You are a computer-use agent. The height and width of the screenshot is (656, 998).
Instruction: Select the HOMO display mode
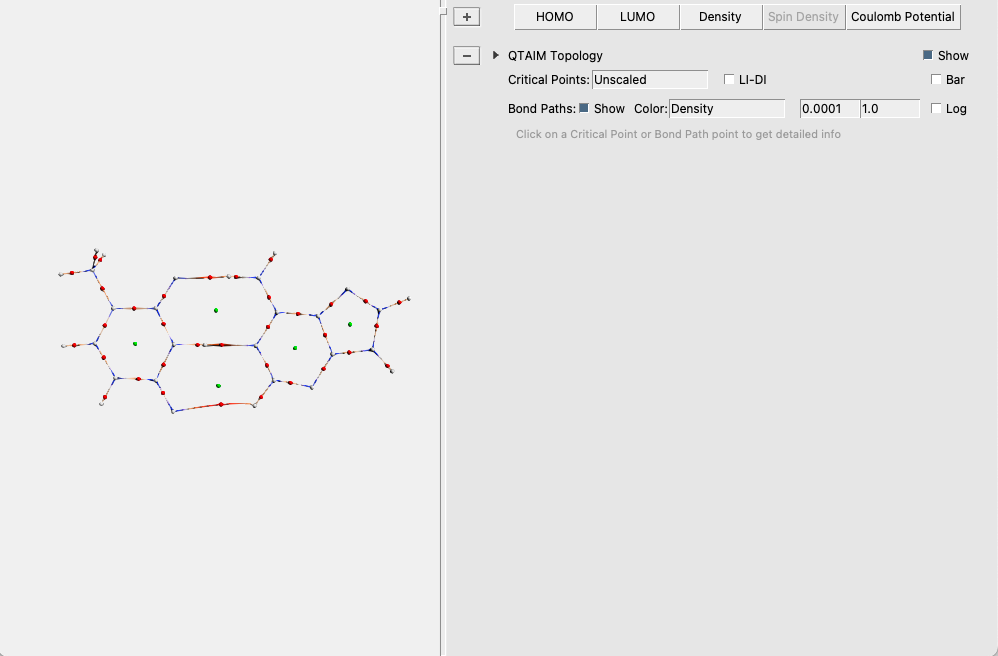click(x=554, y=16)
